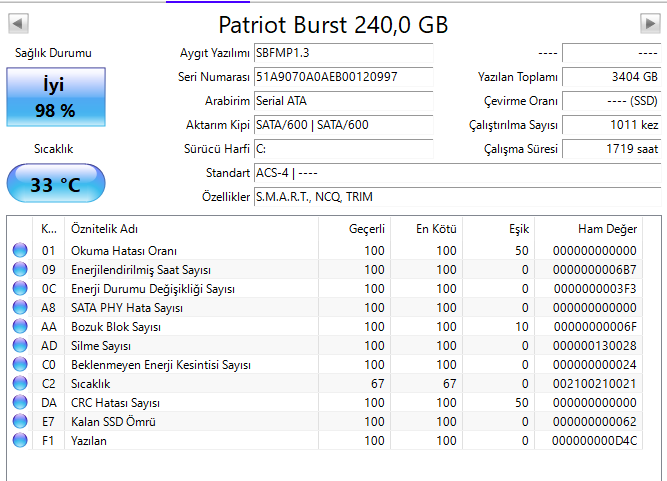The image size is (667, 481).
Task: Select the Enerjilendirilmiş Saat Sayısı row name
Action: 141,270
